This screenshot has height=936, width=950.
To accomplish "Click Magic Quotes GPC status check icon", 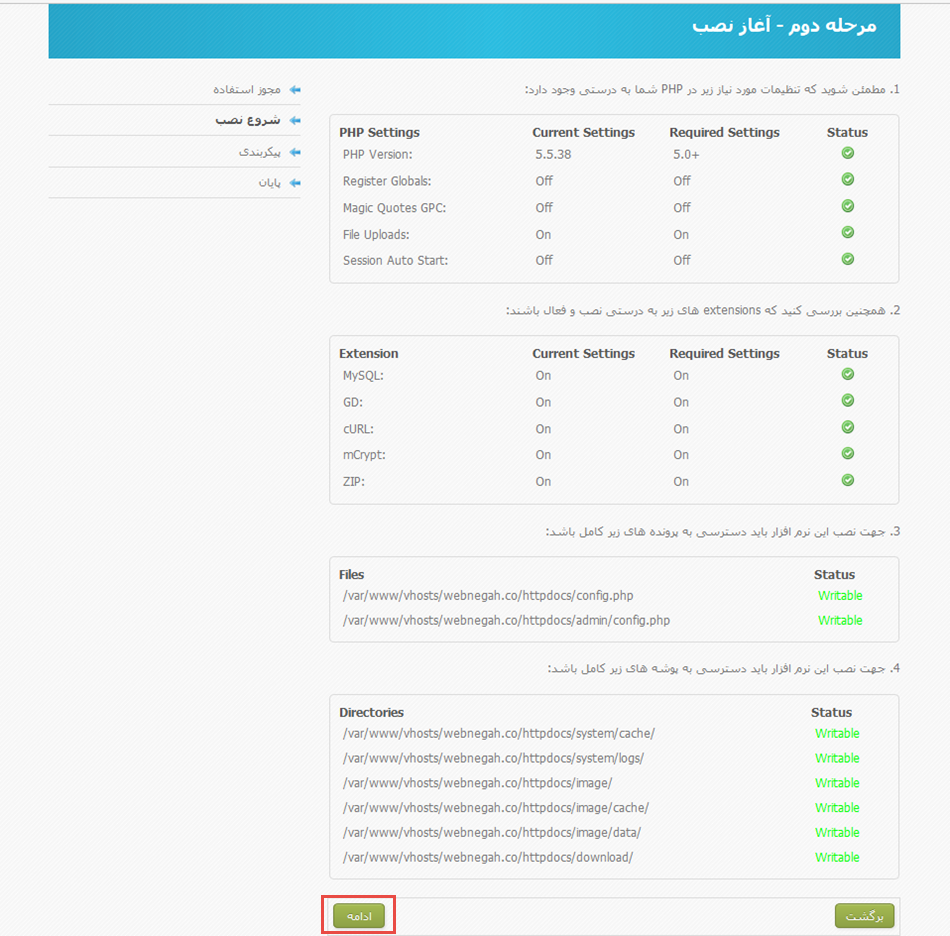I will (847, 206).
